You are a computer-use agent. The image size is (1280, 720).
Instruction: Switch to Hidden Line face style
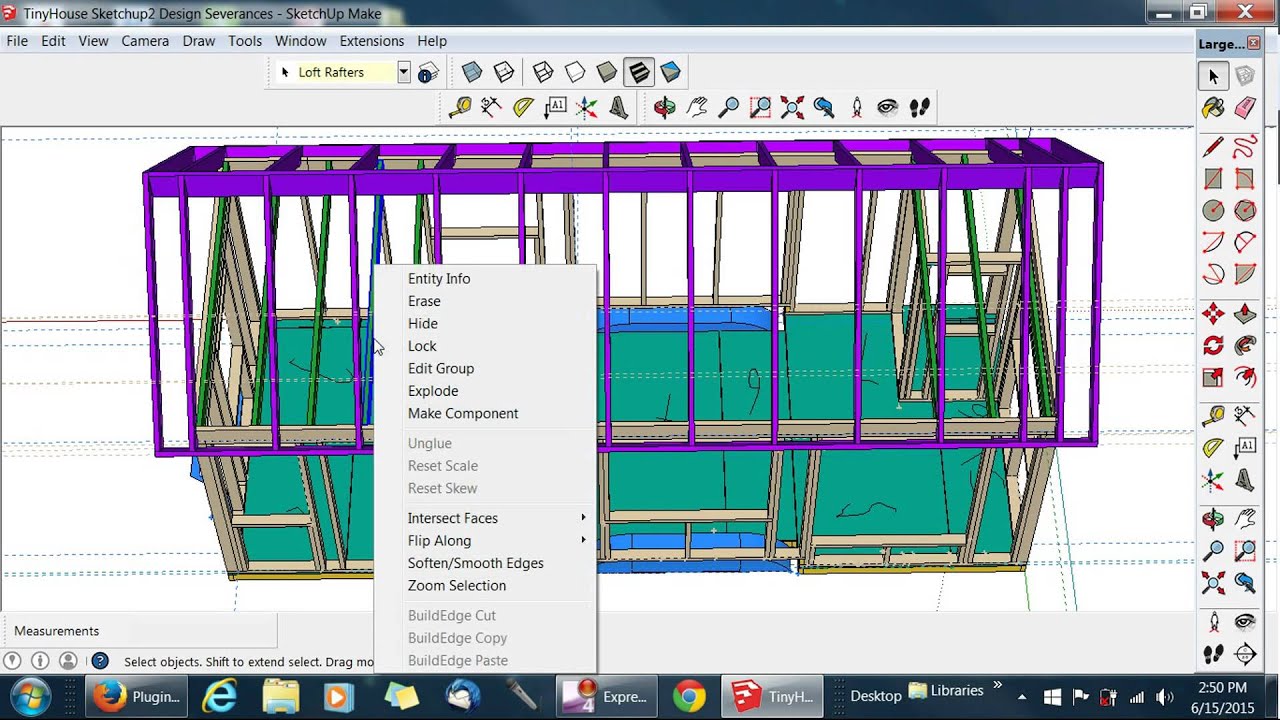point(575,72)
